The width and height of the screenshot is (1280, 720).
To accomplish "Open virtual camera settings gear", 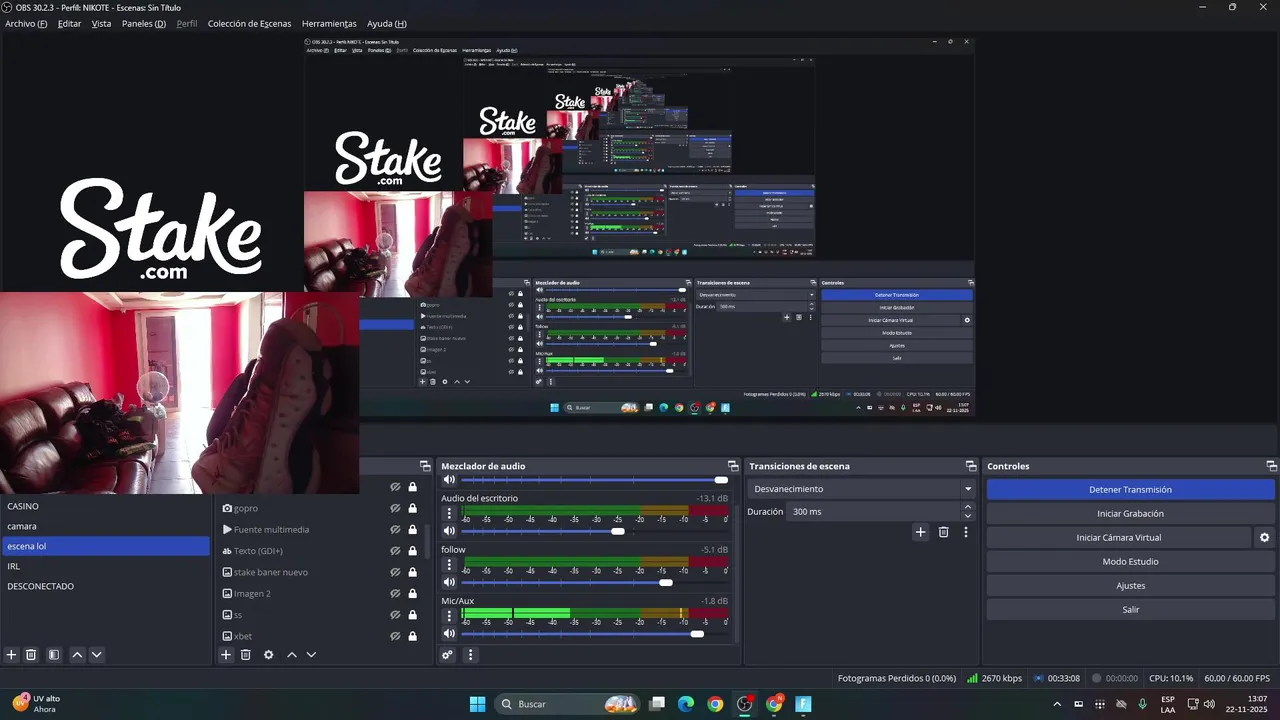I will point(1264,538).
